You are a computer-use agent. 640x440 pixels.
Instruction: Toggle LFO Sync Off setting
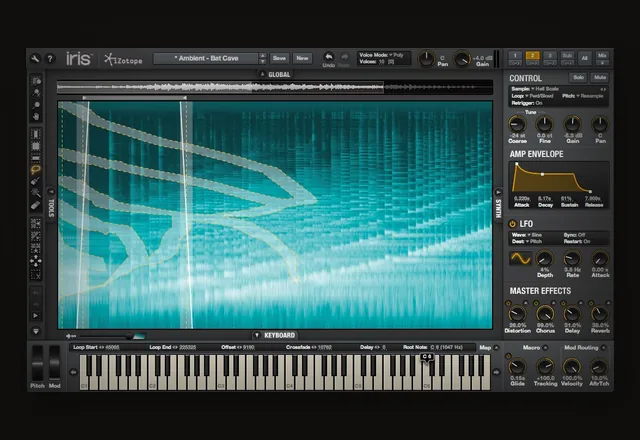574,235
